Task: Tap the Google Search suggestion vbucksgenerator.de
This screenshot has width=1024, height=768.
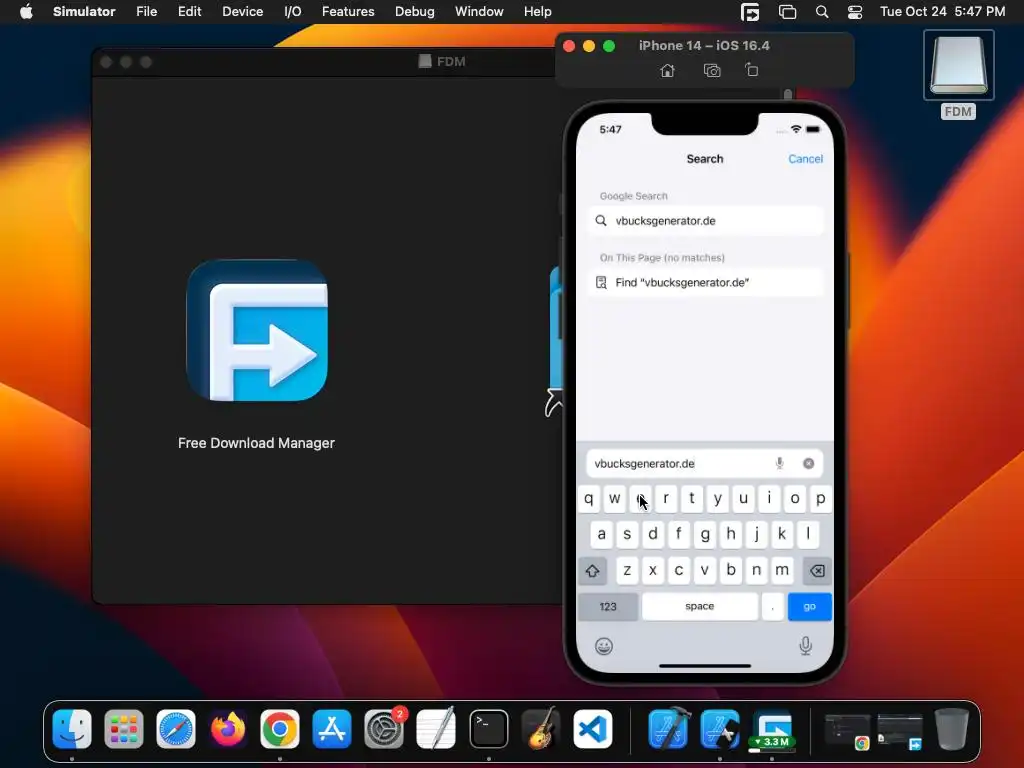Action: [705, 221]
